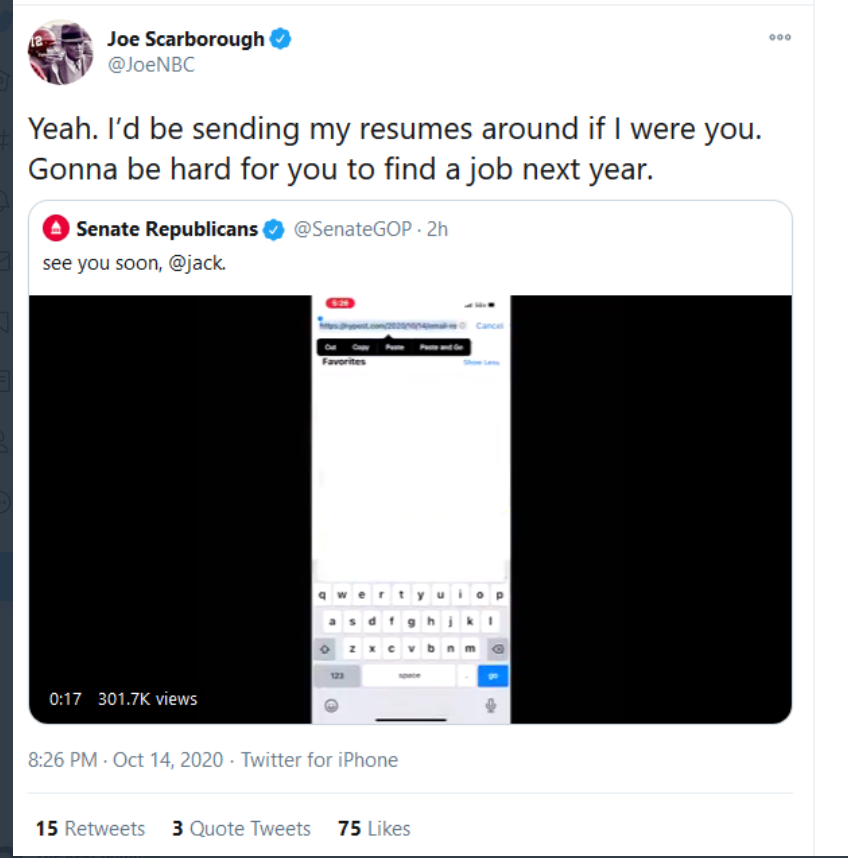848x858 pixels.
Task: Click the blue go key in video
Action: click(493, 676)
